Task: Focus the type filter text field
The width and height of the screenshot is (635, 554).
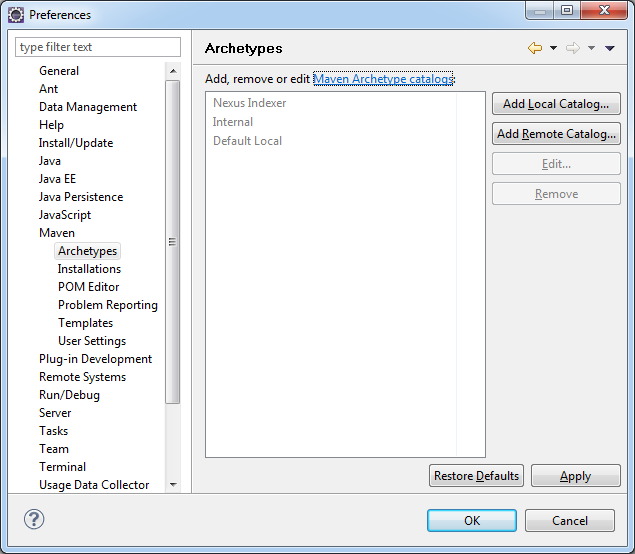Action: click(x=98, y=47)
